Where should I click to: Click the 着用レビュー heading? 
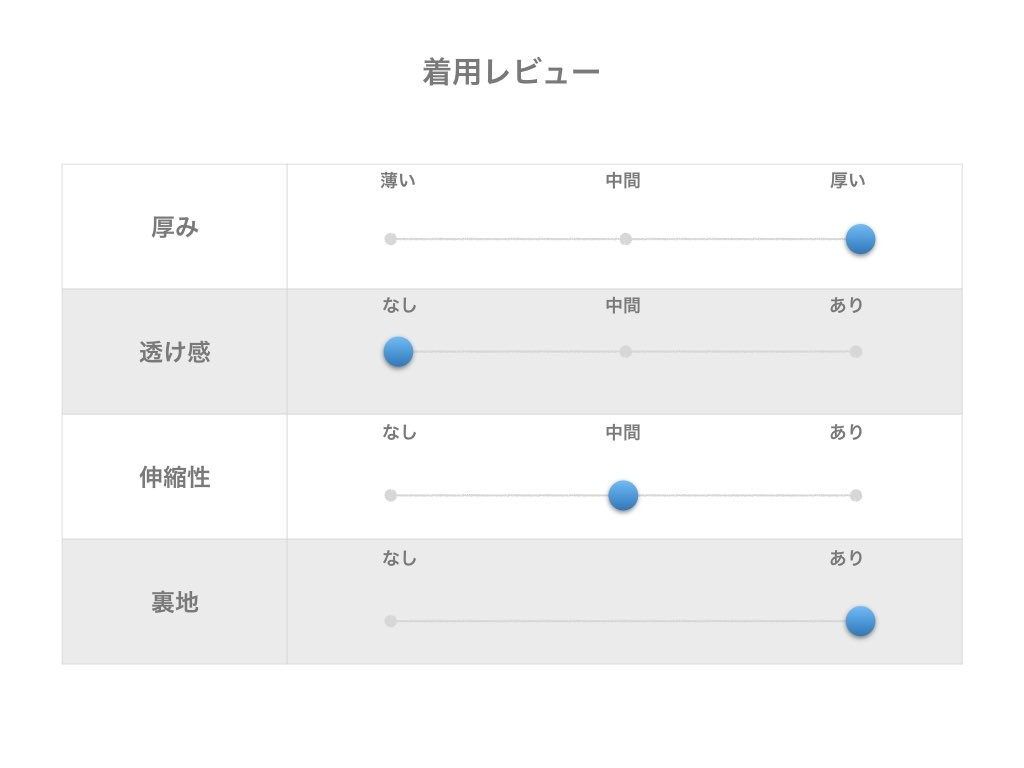point(511,73)
